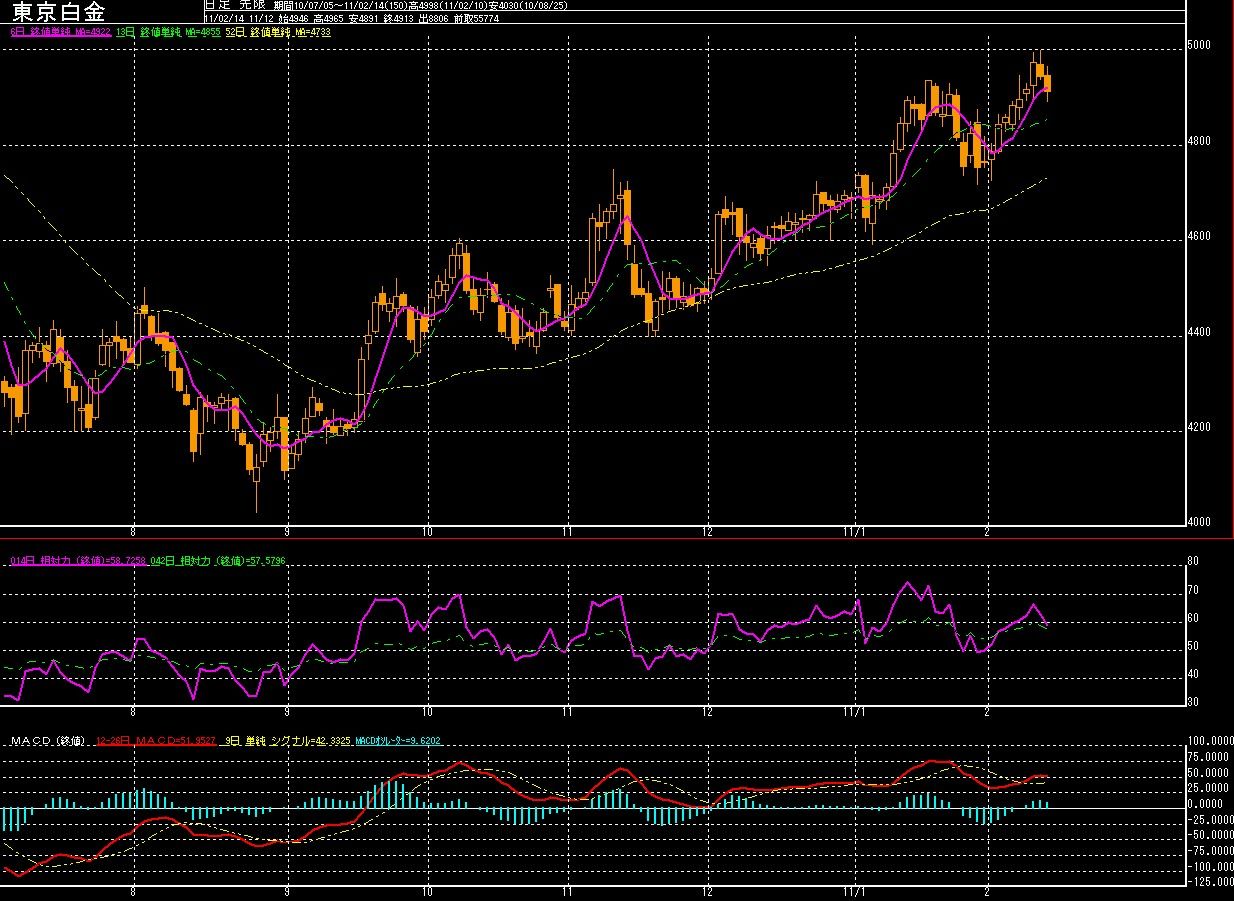Click the 4400 price axis label

tap(1198, 333)
